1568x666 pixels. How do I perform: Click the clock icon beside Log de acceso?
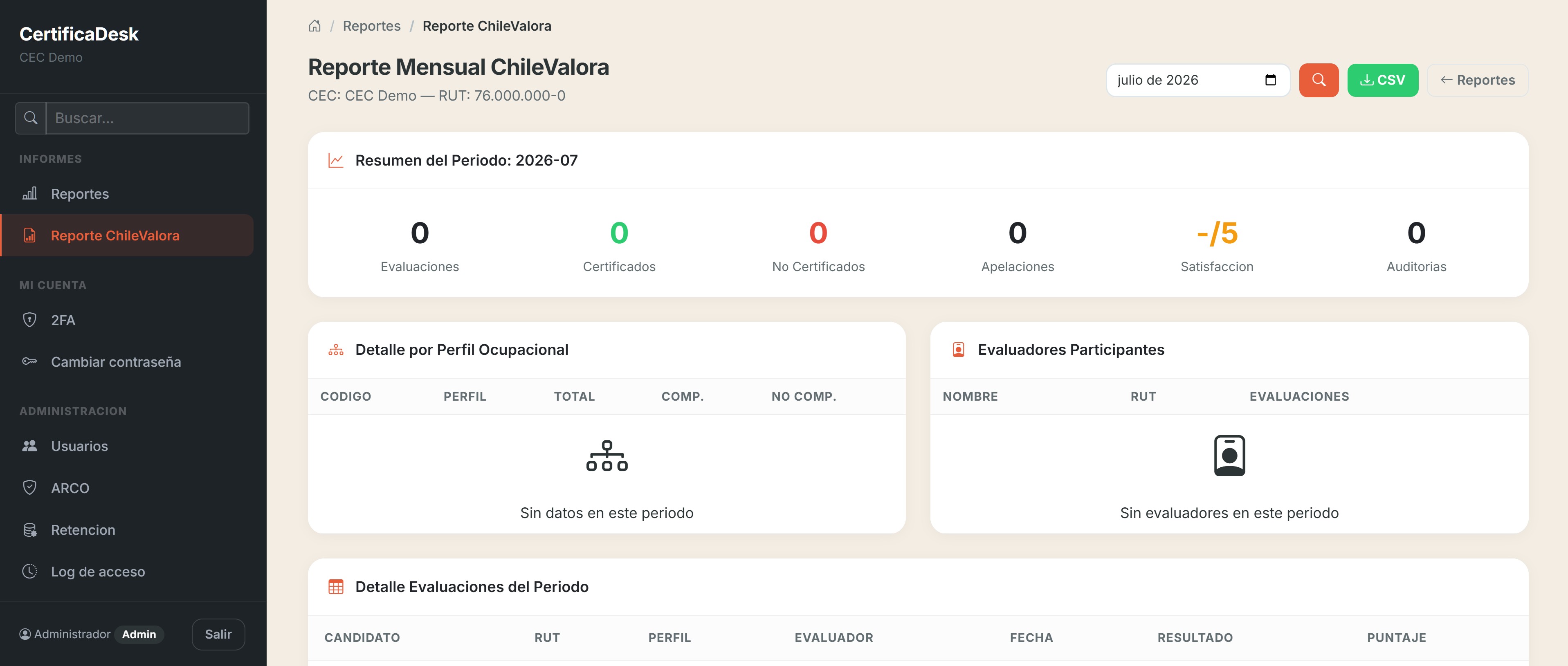(x=29, y=571)
